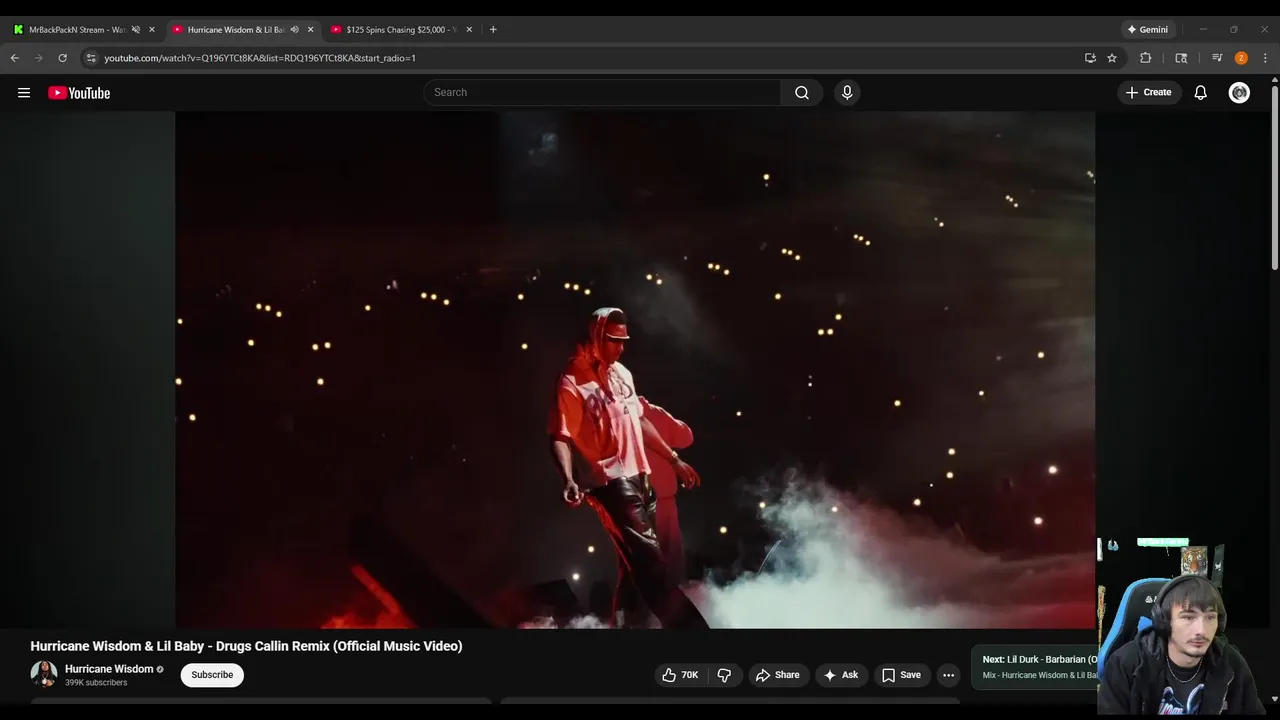1280x720 pixels.
Task: Click the Create button
Action: (1148, 92)
